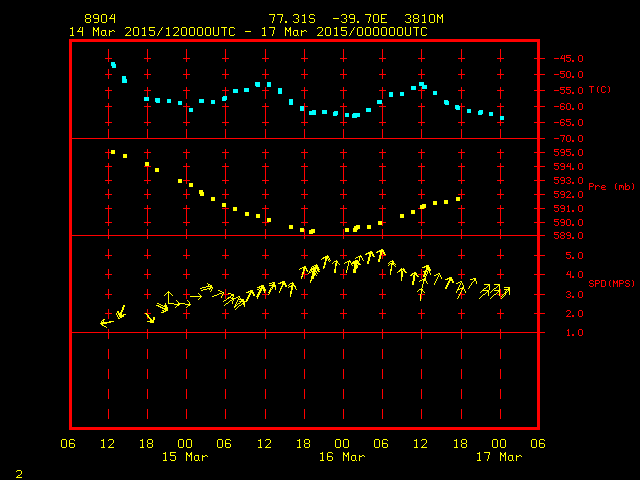Click the page number 2 at bottom left

point(19,474)
